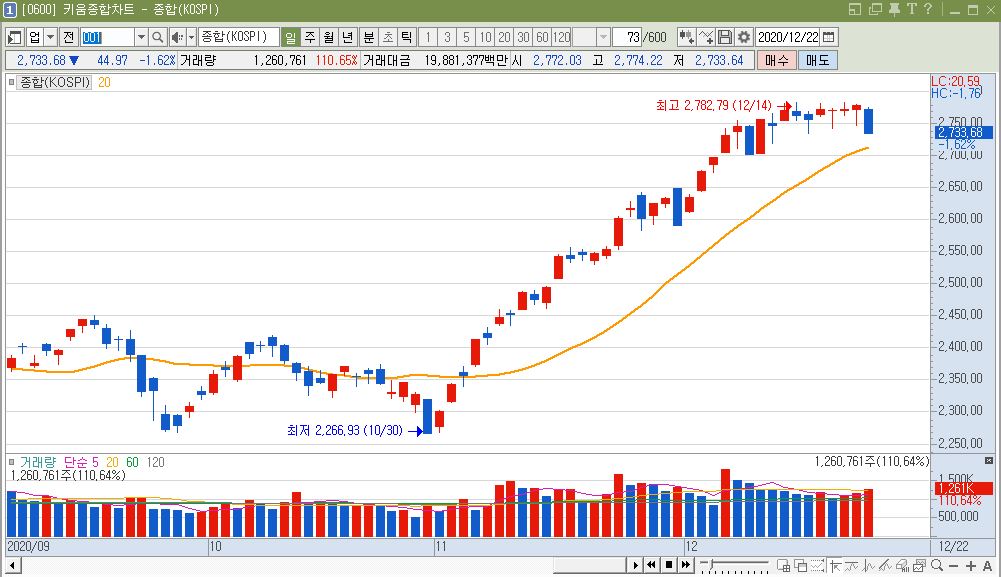Click the horizontal trend-line tool icon
The image size is (1001, 577).
click(x=851, y=566)
